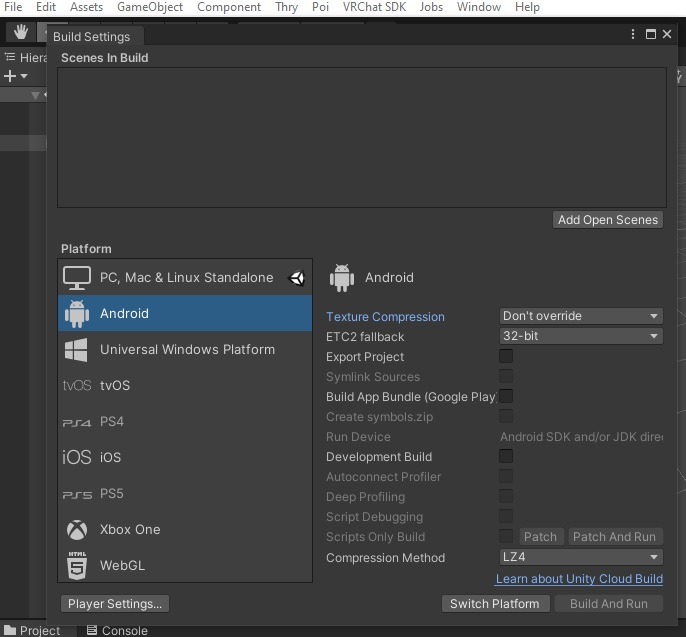The image size is (686, 637).
Task: Click the tvOS platform icon
Action: click(77, 385)
